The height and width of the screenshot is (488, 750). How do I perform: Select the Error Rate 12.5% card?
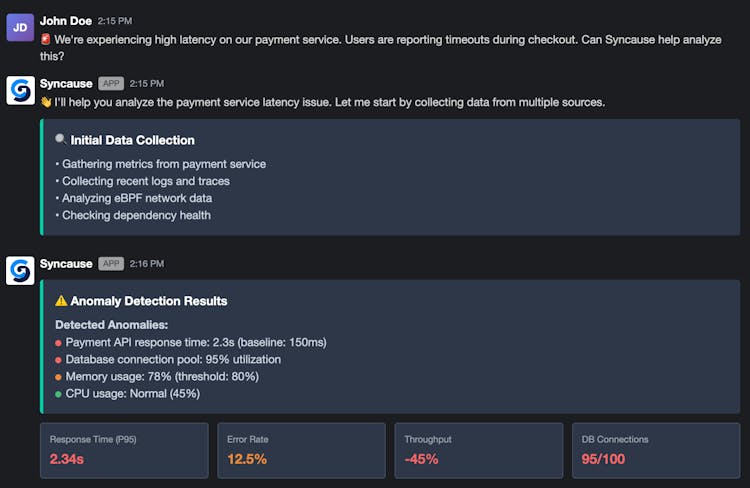pos(301,450)
